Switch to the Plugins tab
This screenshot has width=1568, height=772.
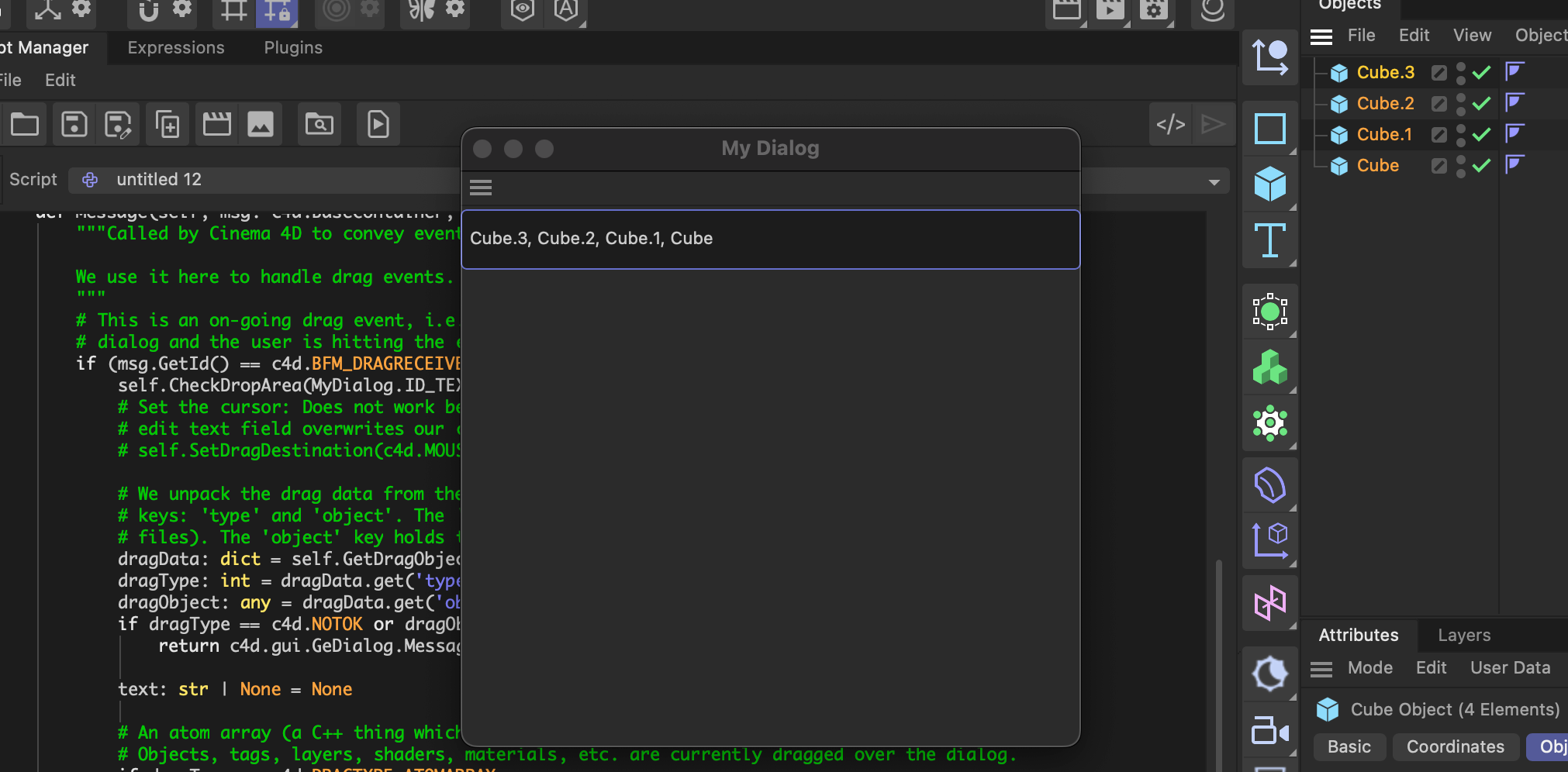[293, 48]
